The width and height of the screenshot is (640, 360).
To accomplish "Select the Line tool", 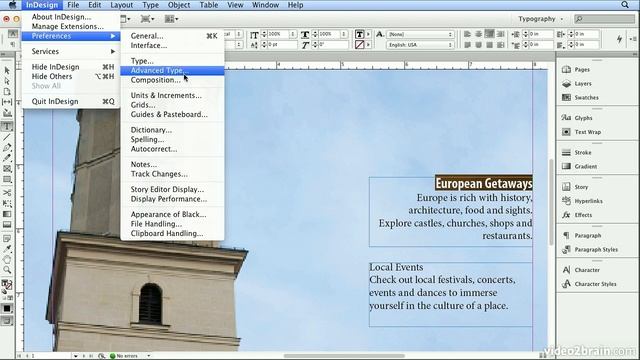I will point(7,138).
